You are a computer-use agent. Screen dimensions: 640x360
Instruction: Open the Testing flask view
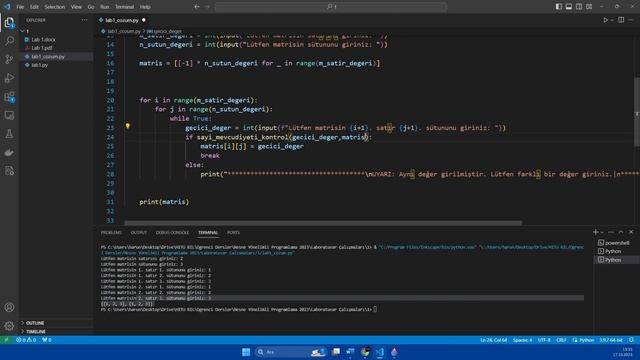(9, 134)
